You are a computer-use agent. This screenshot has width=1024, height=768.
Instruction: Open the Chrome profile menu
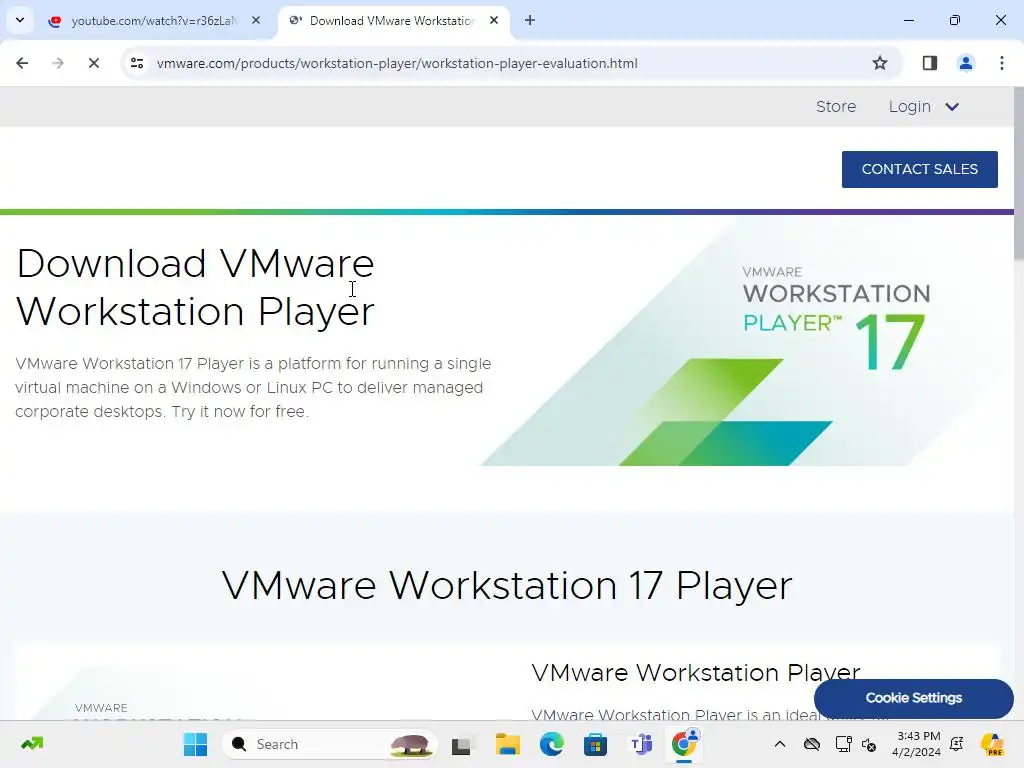coord(966,63)
